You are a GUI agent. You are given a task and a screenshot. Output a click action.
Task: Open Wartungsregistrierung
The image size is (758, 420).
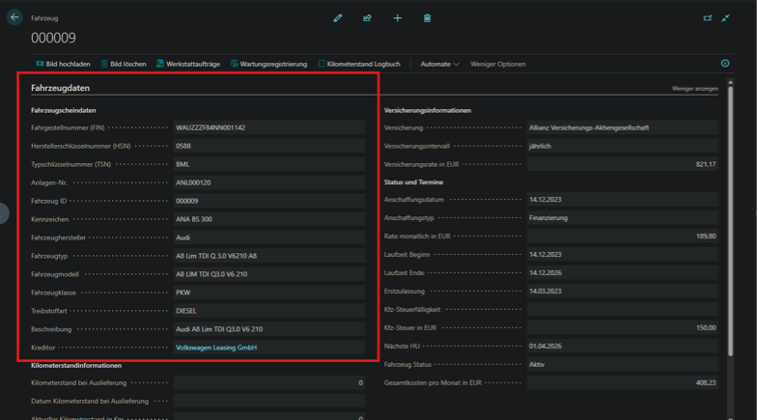tap(268, 64)
